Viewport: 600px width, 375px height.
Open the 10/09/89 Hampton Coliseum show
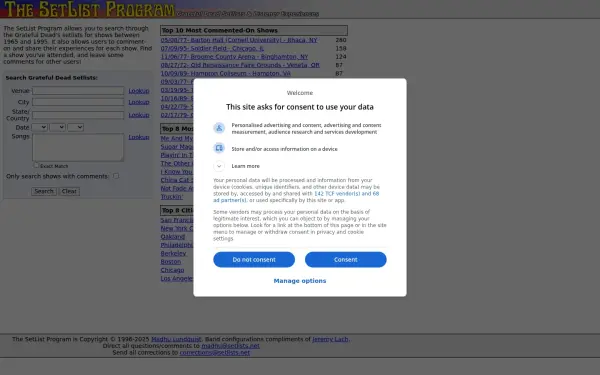coord(226,73)
